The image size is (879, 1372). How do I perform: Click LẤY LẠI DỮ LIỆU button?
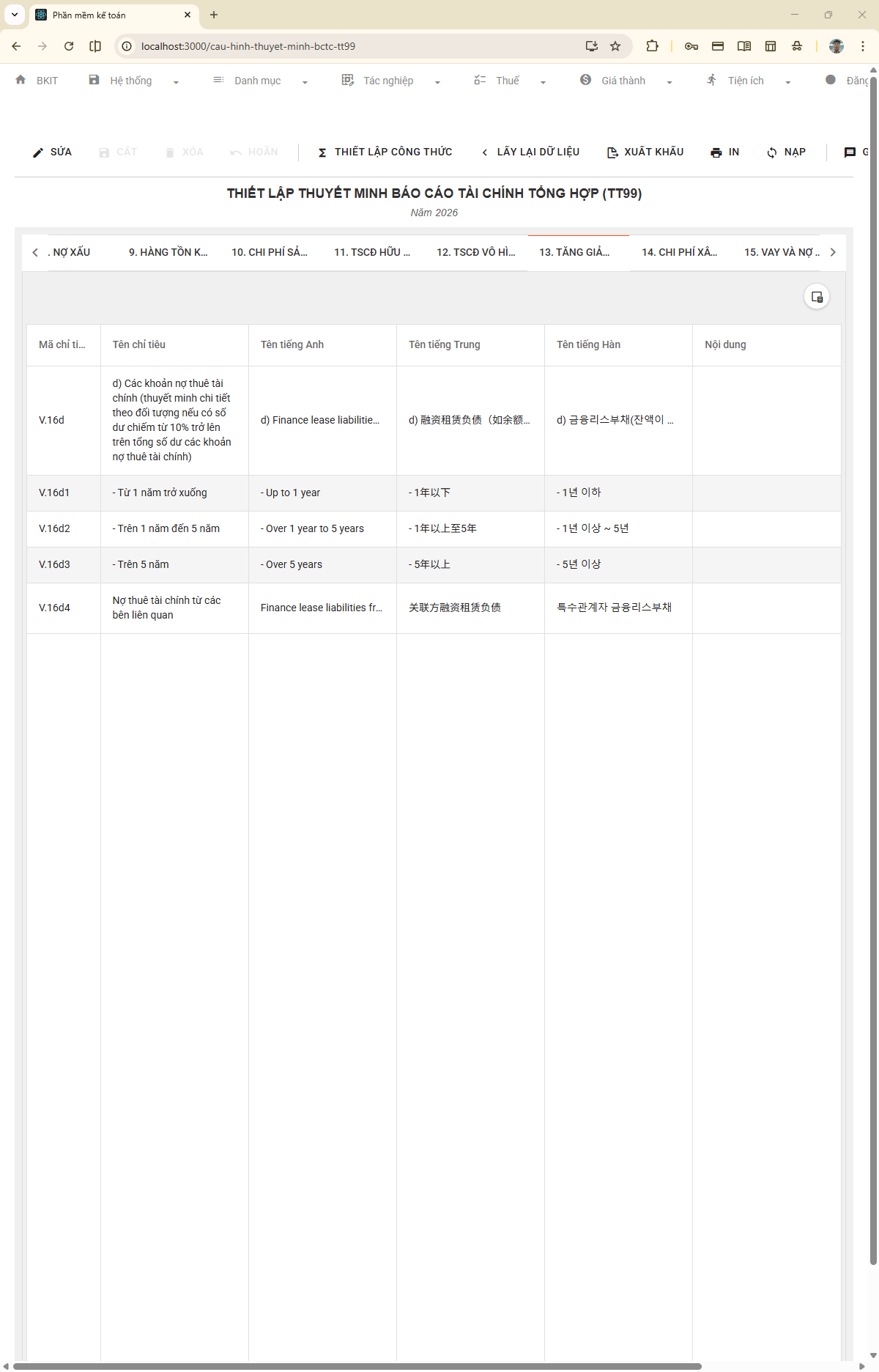530,152
